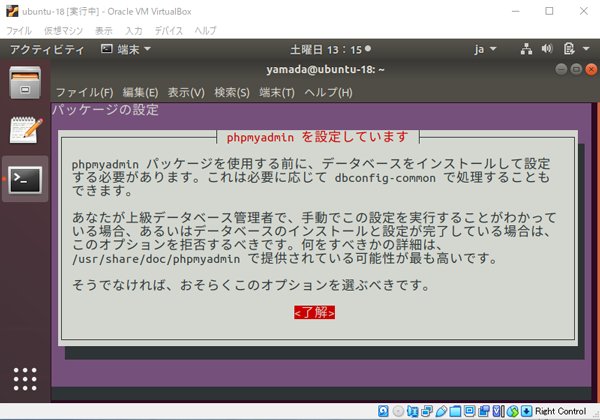Click the 'dbconfig-common' text in the dialog

coord(385,178)
